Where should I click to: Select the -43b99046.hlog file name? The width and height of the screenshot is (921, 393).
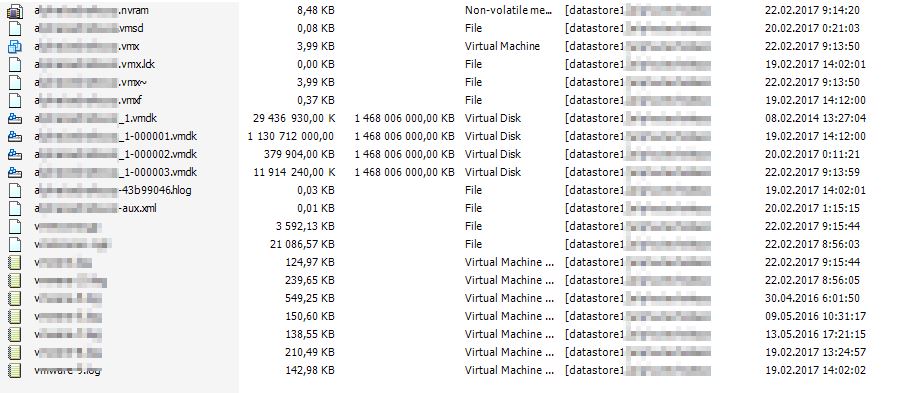(x=113, y=190)
